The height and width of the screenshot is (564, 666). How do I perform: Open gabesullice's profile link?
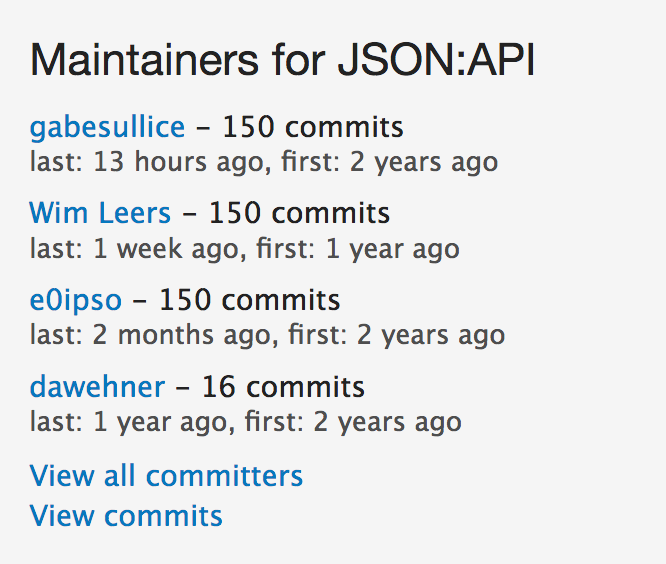pos(107,128)
